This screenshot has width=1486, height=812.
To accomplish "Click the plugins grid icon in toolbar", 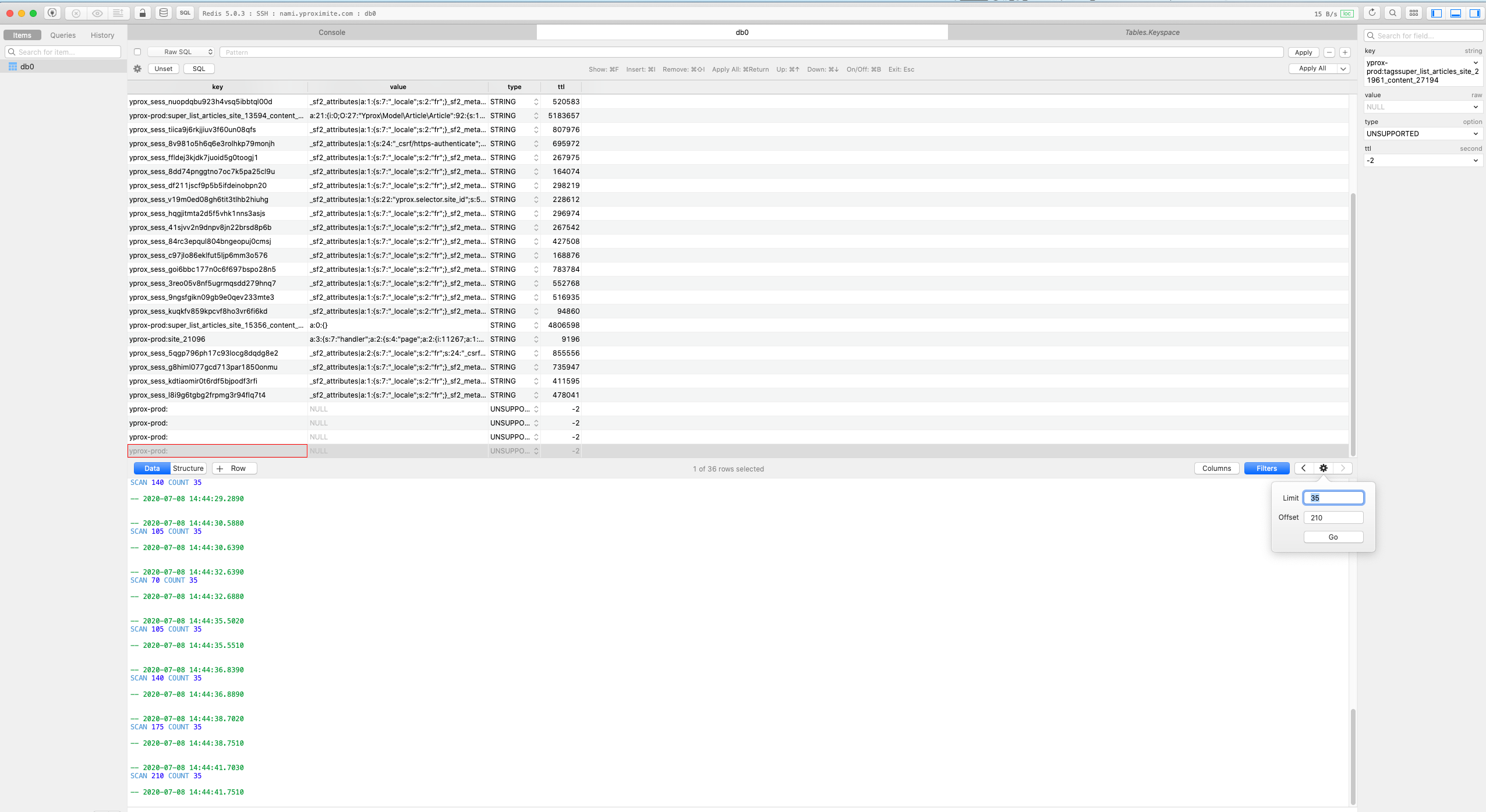I will point(1414,13).
